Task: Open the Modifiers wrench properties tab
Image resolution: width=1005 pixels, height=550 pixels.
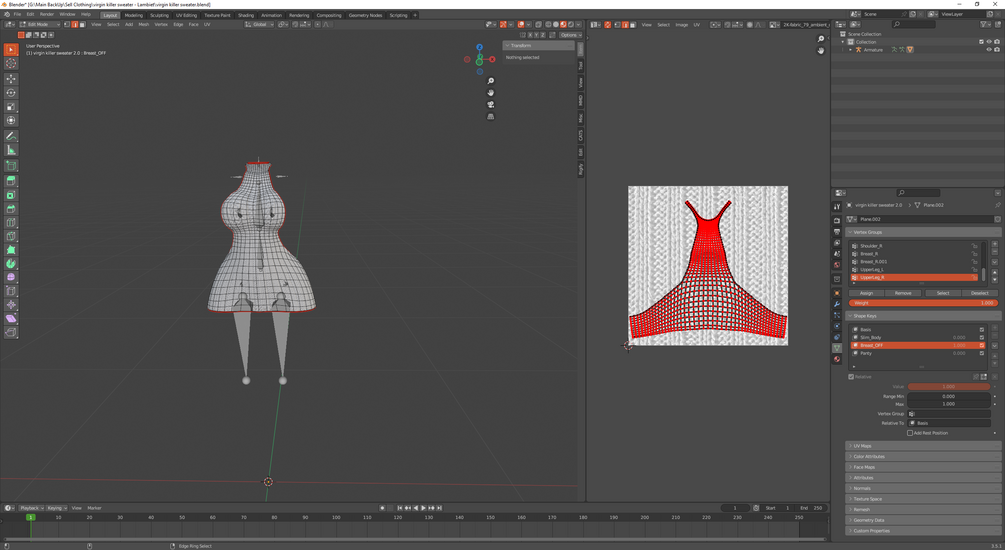Action: (837, 304)
